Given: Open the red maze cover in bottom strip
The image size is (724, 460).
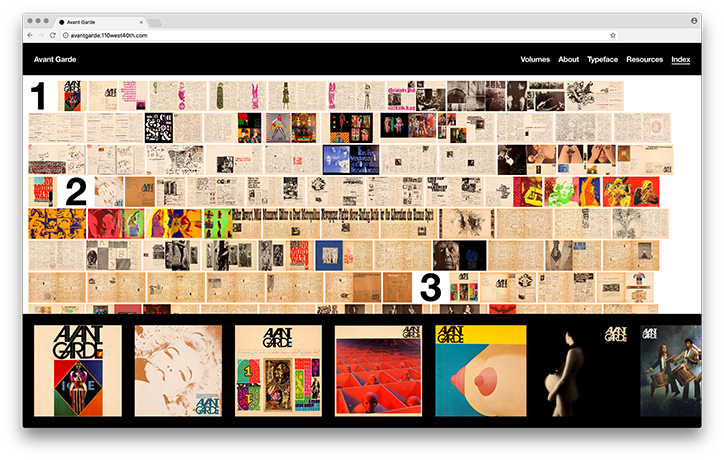Looking at the screenshot, I should coord(378,370).
